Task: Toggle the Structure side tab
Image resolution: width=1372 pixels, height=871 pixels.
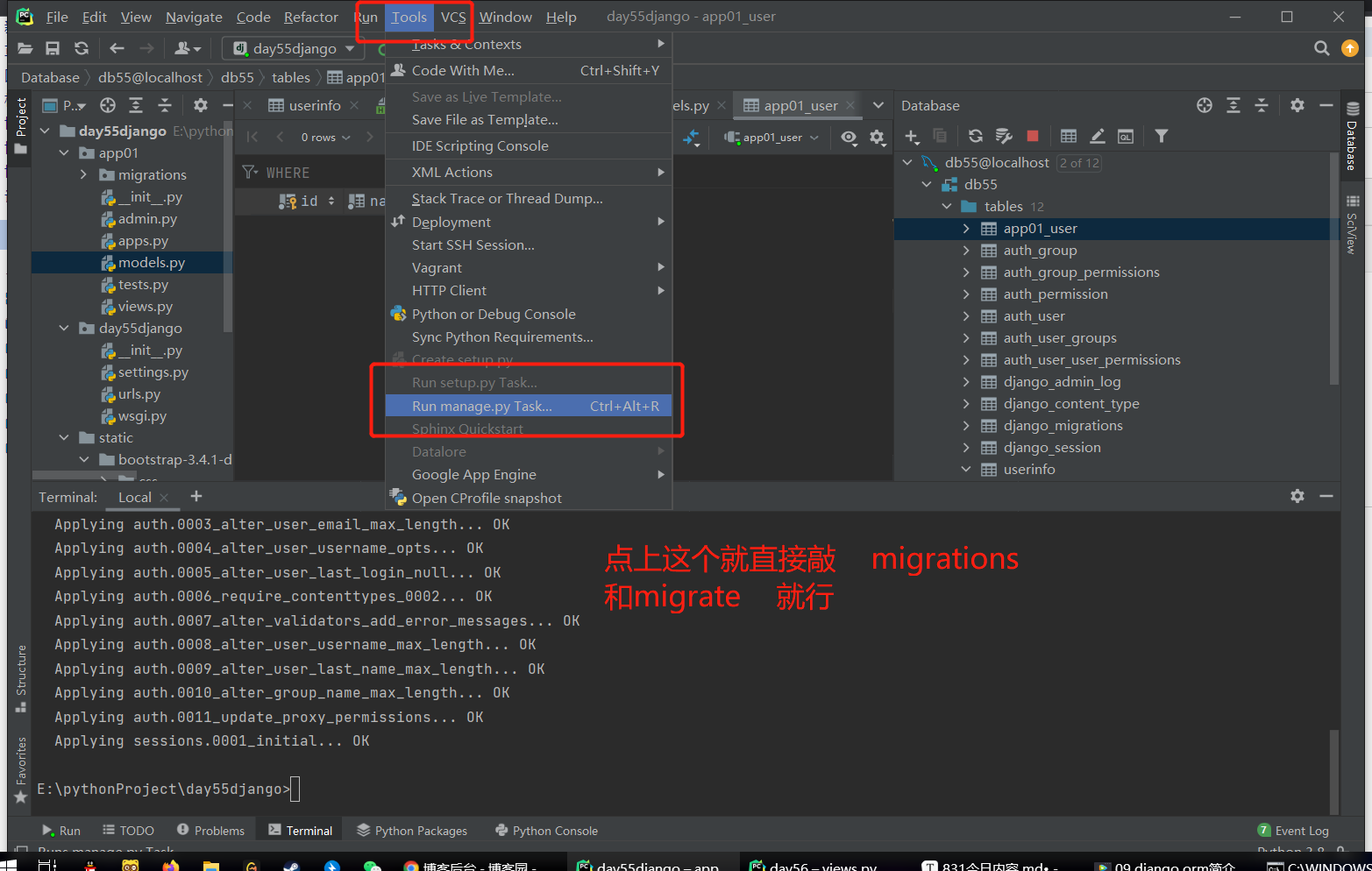Action: click(x=21, y=678)
